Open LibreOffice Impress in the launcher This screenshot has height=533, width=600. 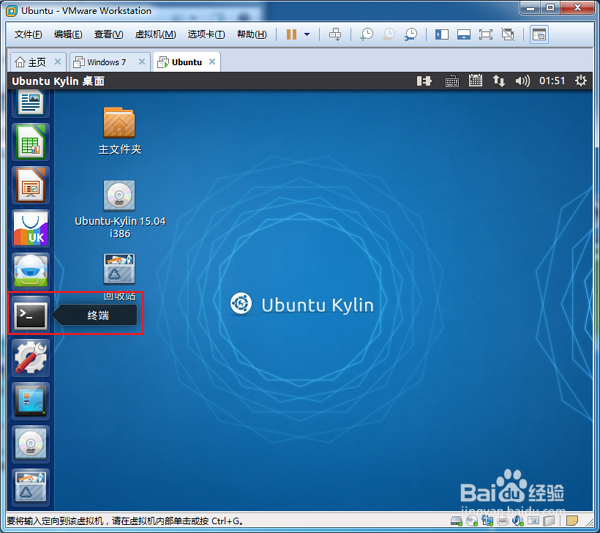click(x=31, y=186)
